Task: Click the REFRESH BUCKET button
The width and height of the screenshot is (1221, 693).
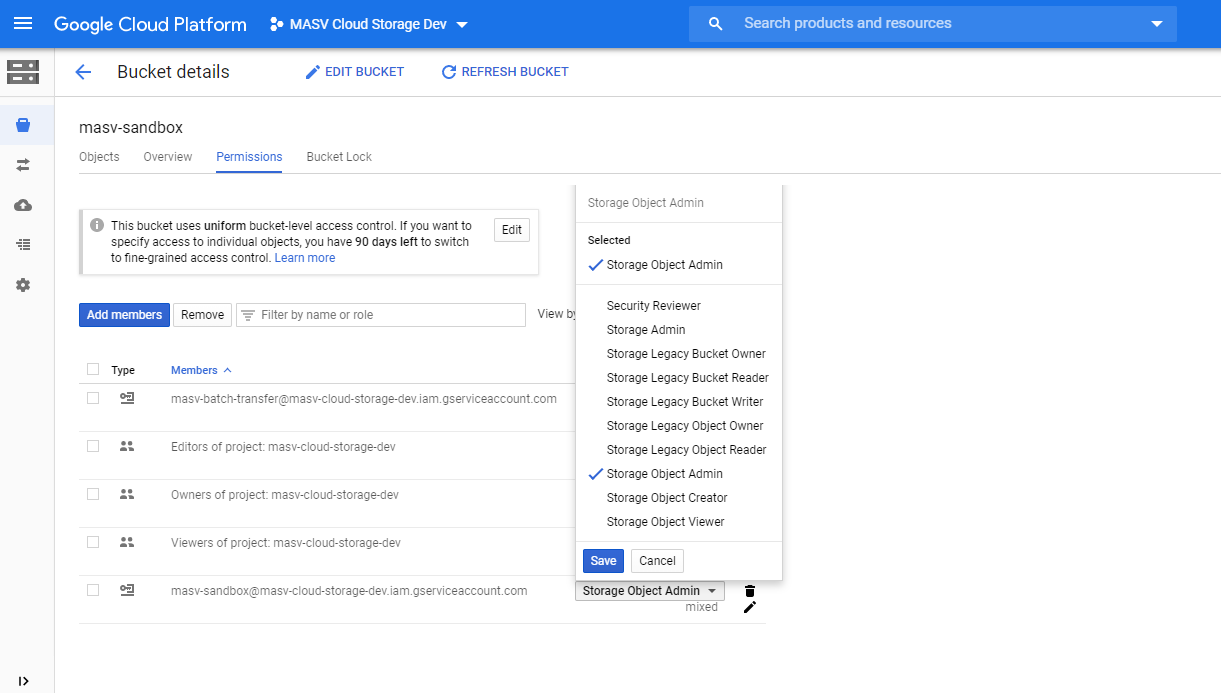Action: click(505, 72)
